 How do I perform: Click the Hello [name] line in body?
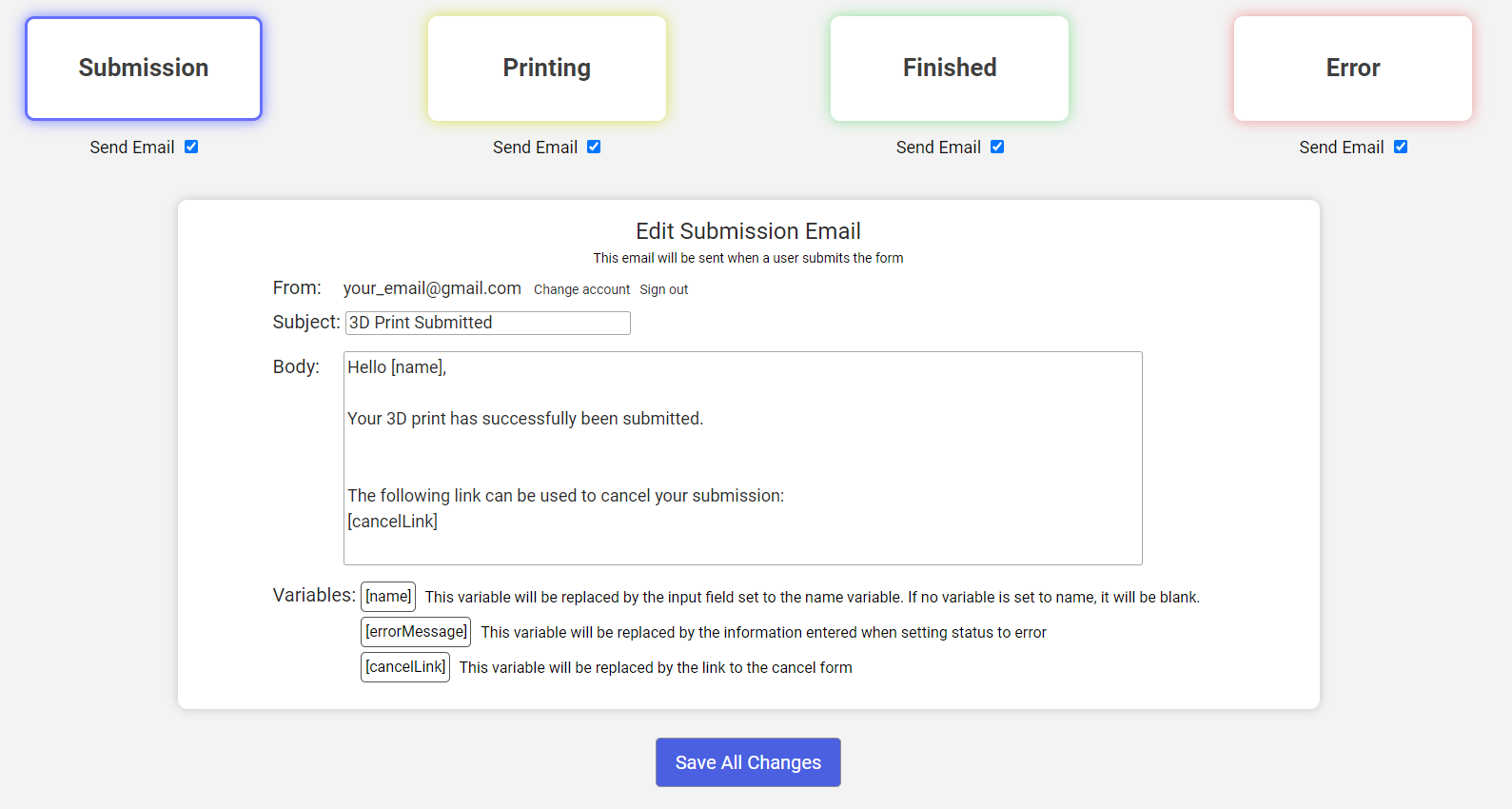pos(397,367)
